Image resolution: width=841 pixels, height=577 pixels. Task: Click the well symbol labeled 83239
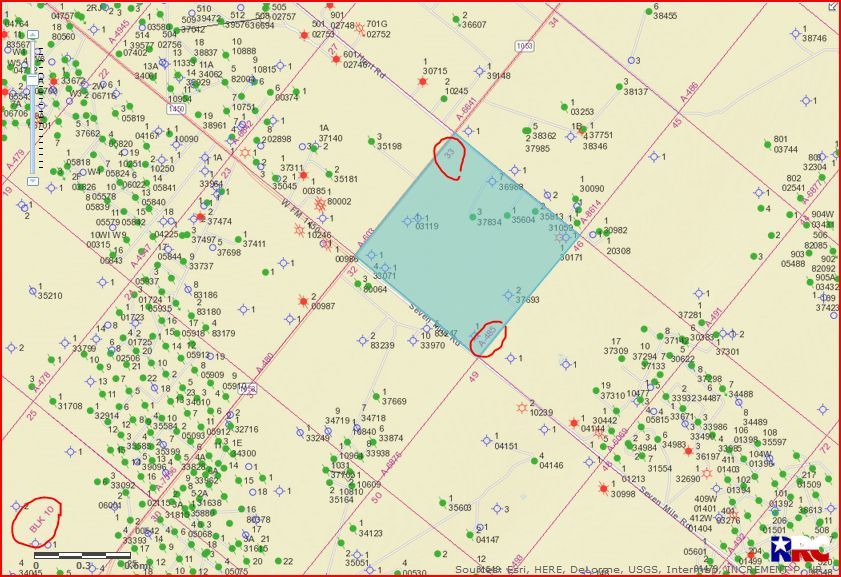pos(363,340)
